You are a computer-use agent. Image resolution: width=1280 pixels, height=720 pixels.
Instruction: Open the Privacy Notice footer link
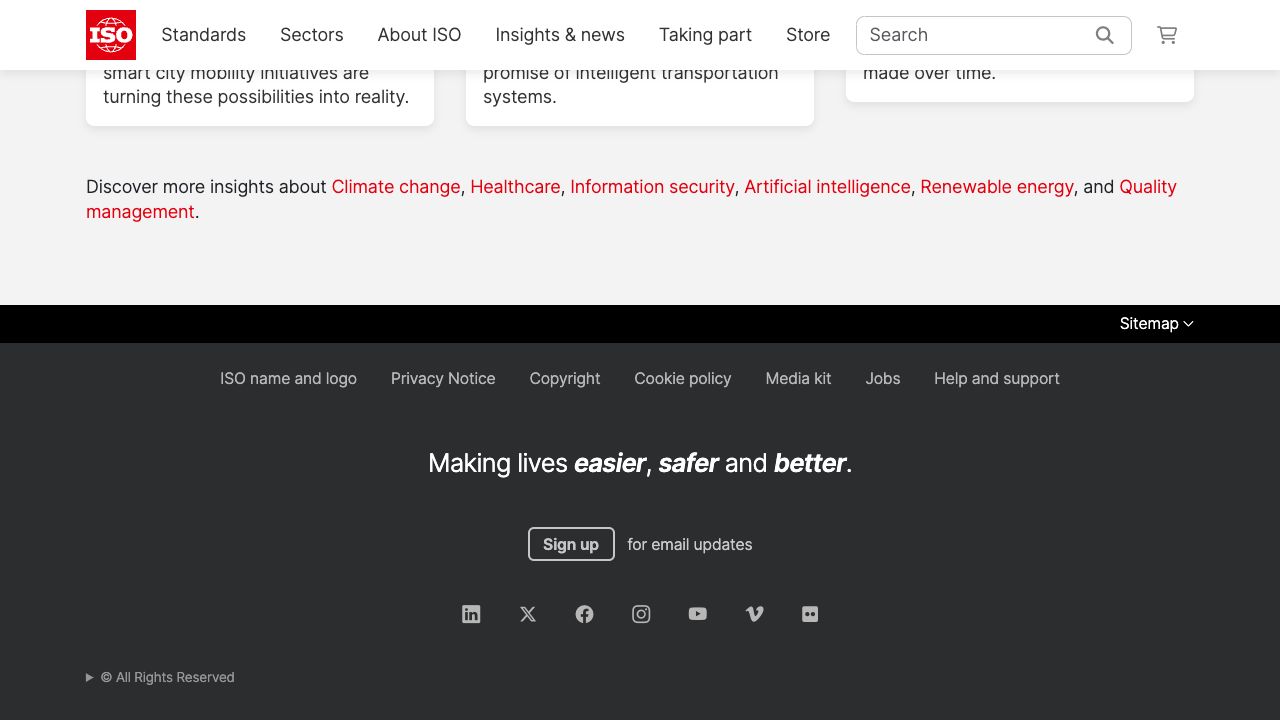coord(443,378)
